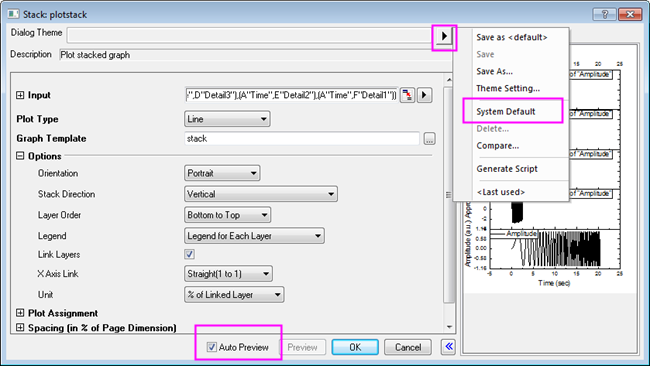Collapse preview panel with double-arrow button
Image resolution: width=650 pixels, height=366 pixels.
click(x=449, y=347)
